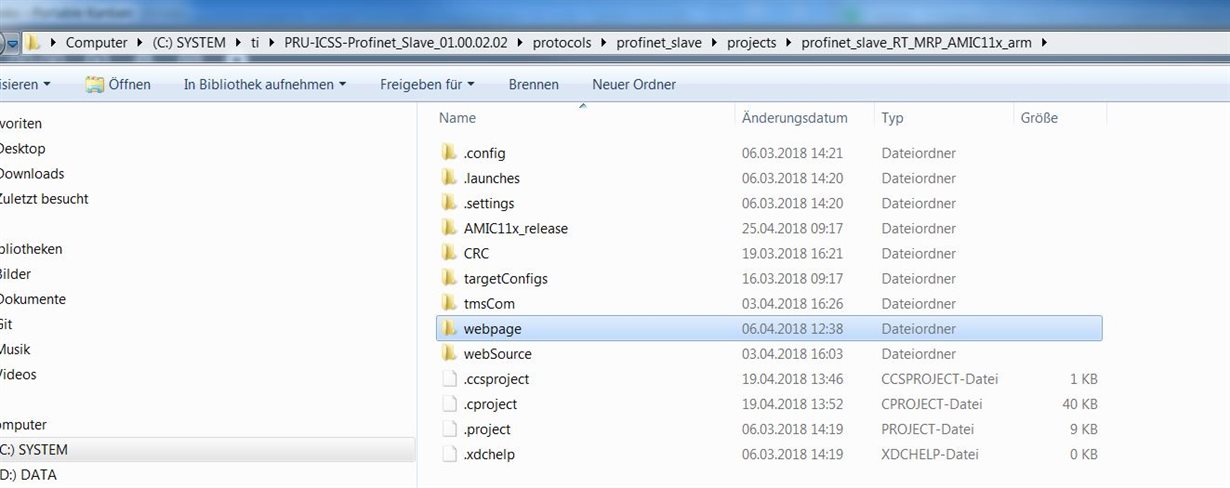Navigate to protocols breadcrumb
Image resolution: width=1230 pixels, height=488 pixels.
coord(562,43)
